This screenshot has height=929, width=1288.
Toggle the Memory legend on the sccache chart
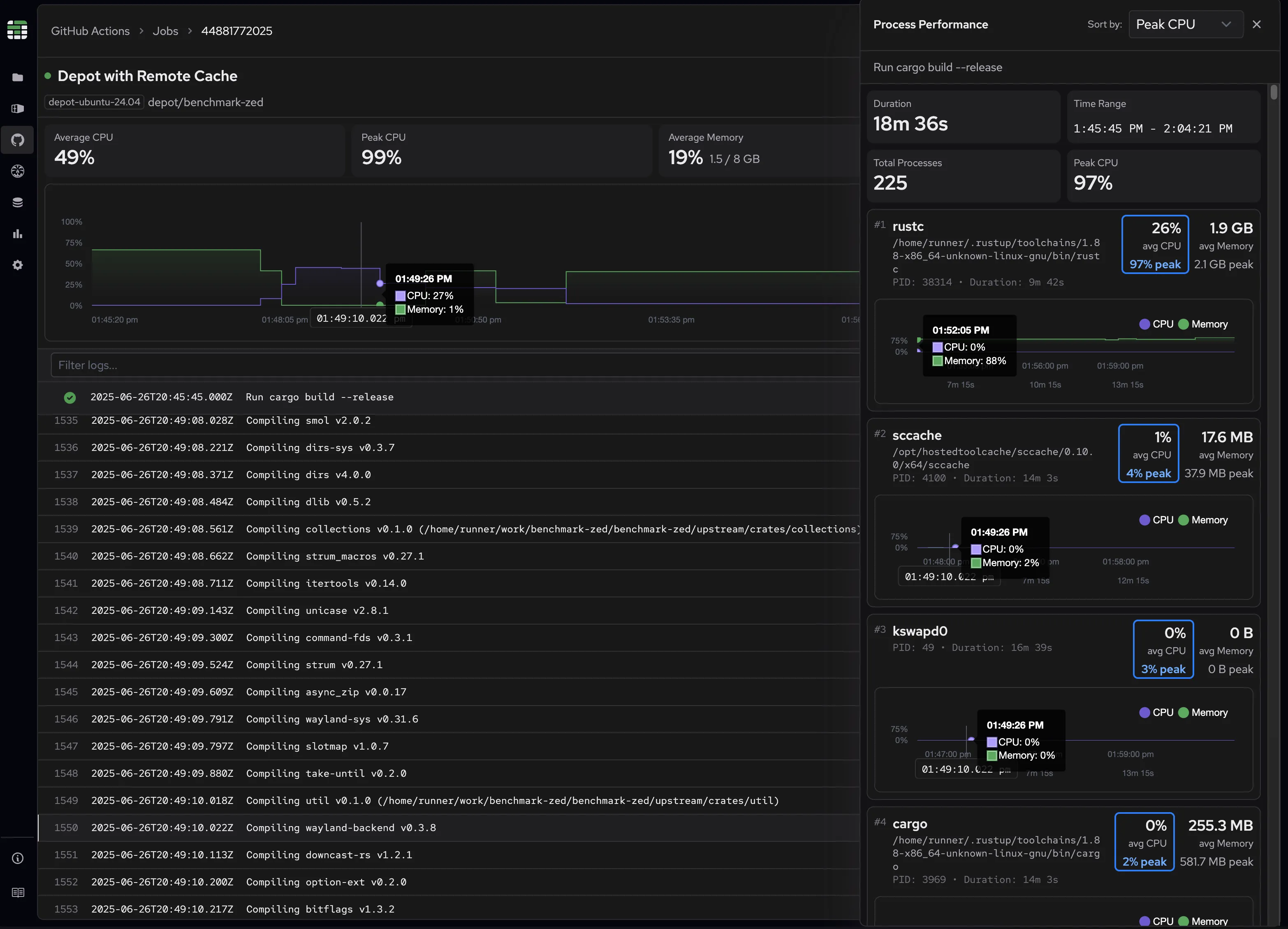(x=1204, y=520)
